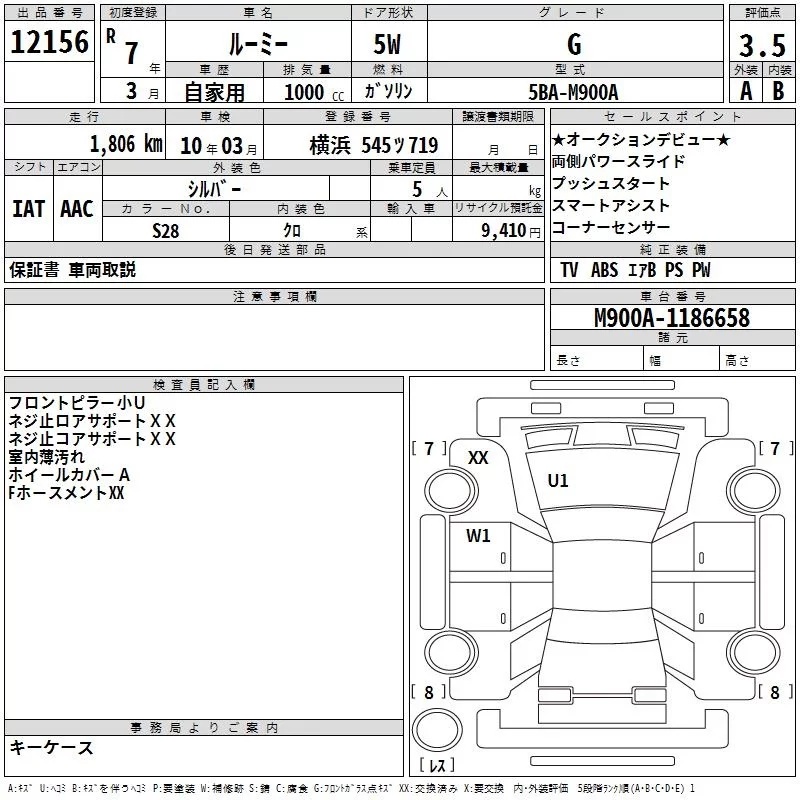The width and height of the screenshot is (800, 800).
Task: Click inspector note フロントピラー小U
Action: point(77,403)
